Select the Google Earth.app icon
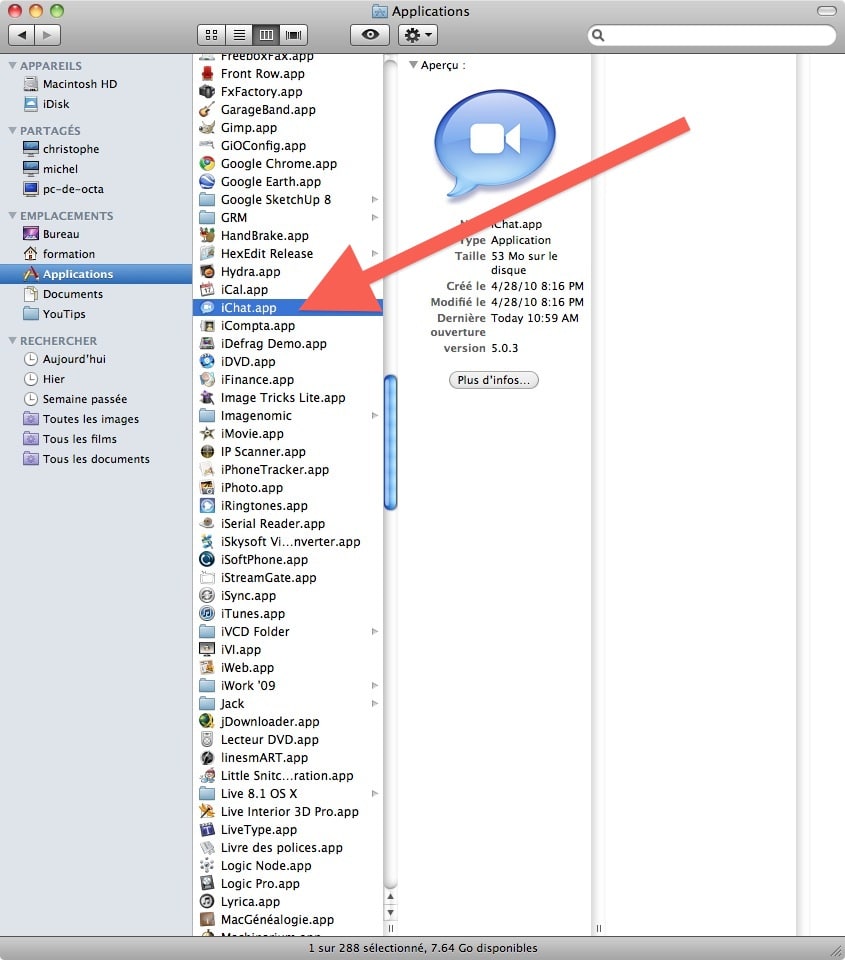This screenshot has width=845, height=960. [207, 181]
